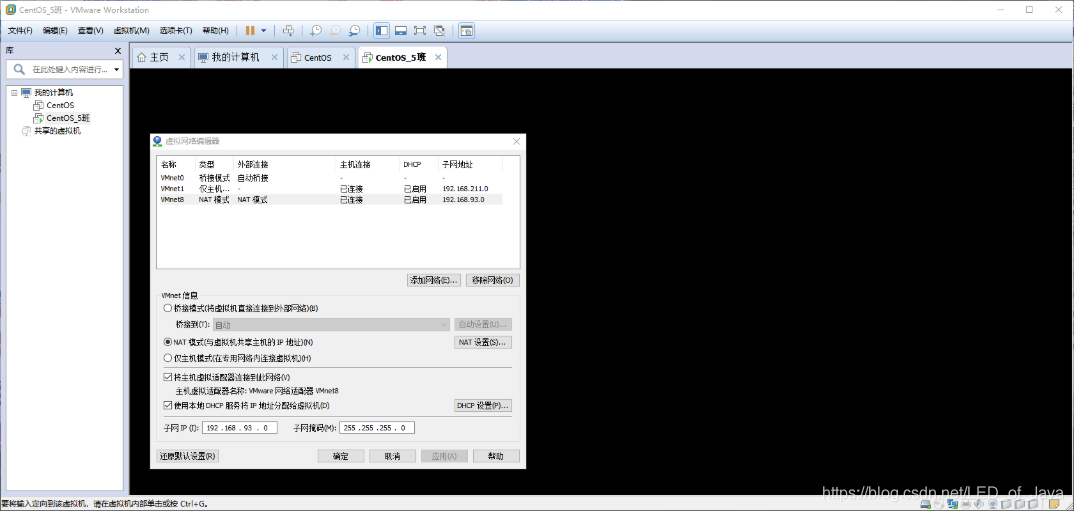Click the 取消 button

[392, 456]
